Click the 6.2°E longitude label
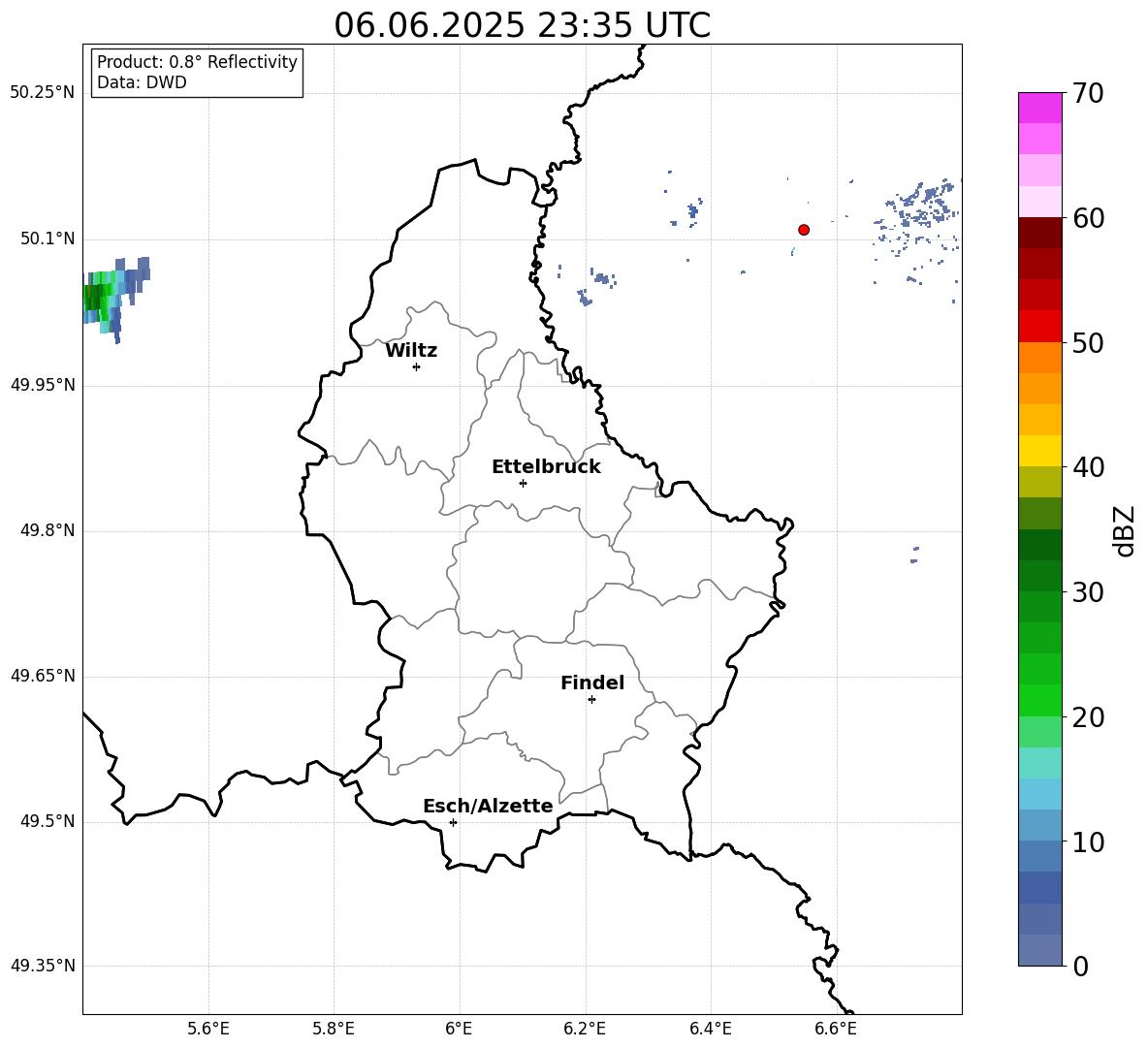 pyautogui.click(x=585, y=1029)
